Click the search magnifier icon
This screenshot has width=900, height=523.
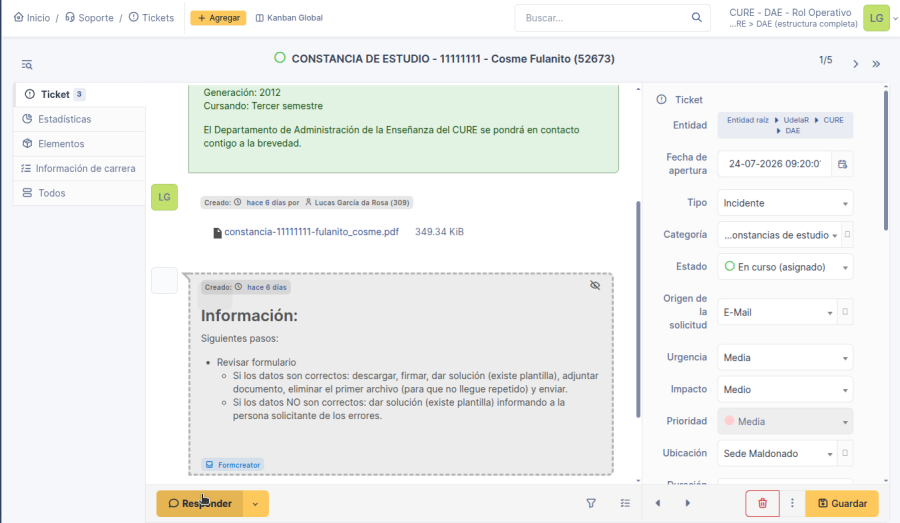pyautogui.click(x=696, y=17)
